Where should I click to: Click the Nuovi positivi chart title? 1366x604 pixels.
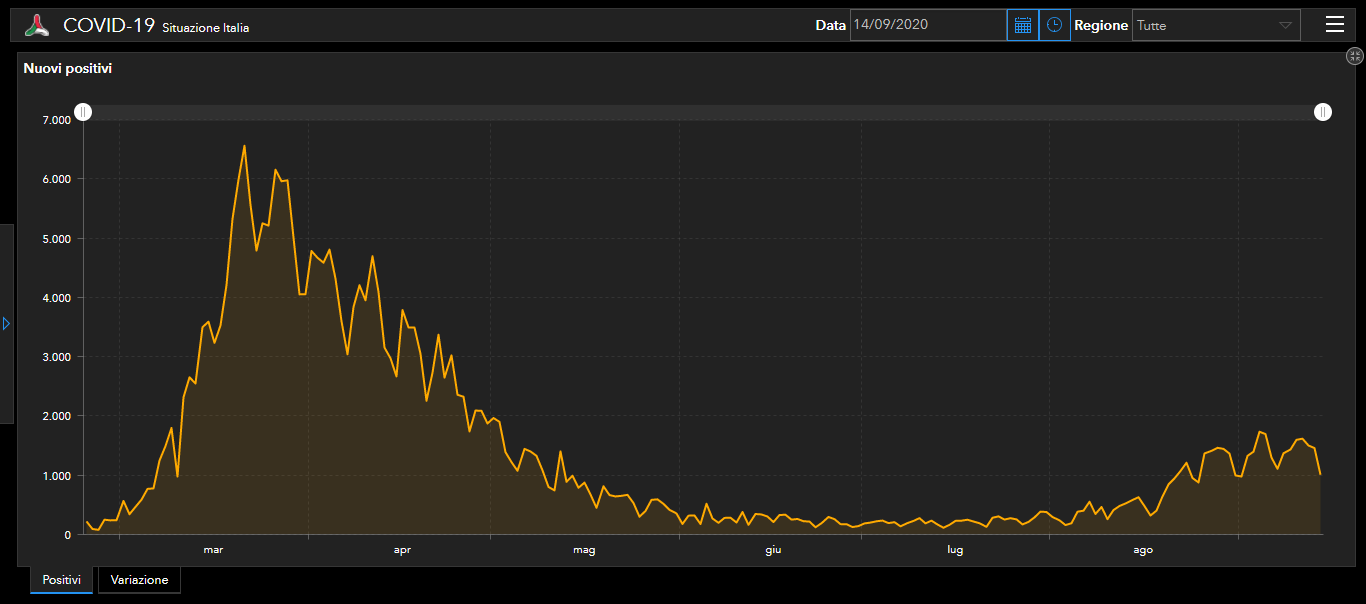(x=68, y=69)
